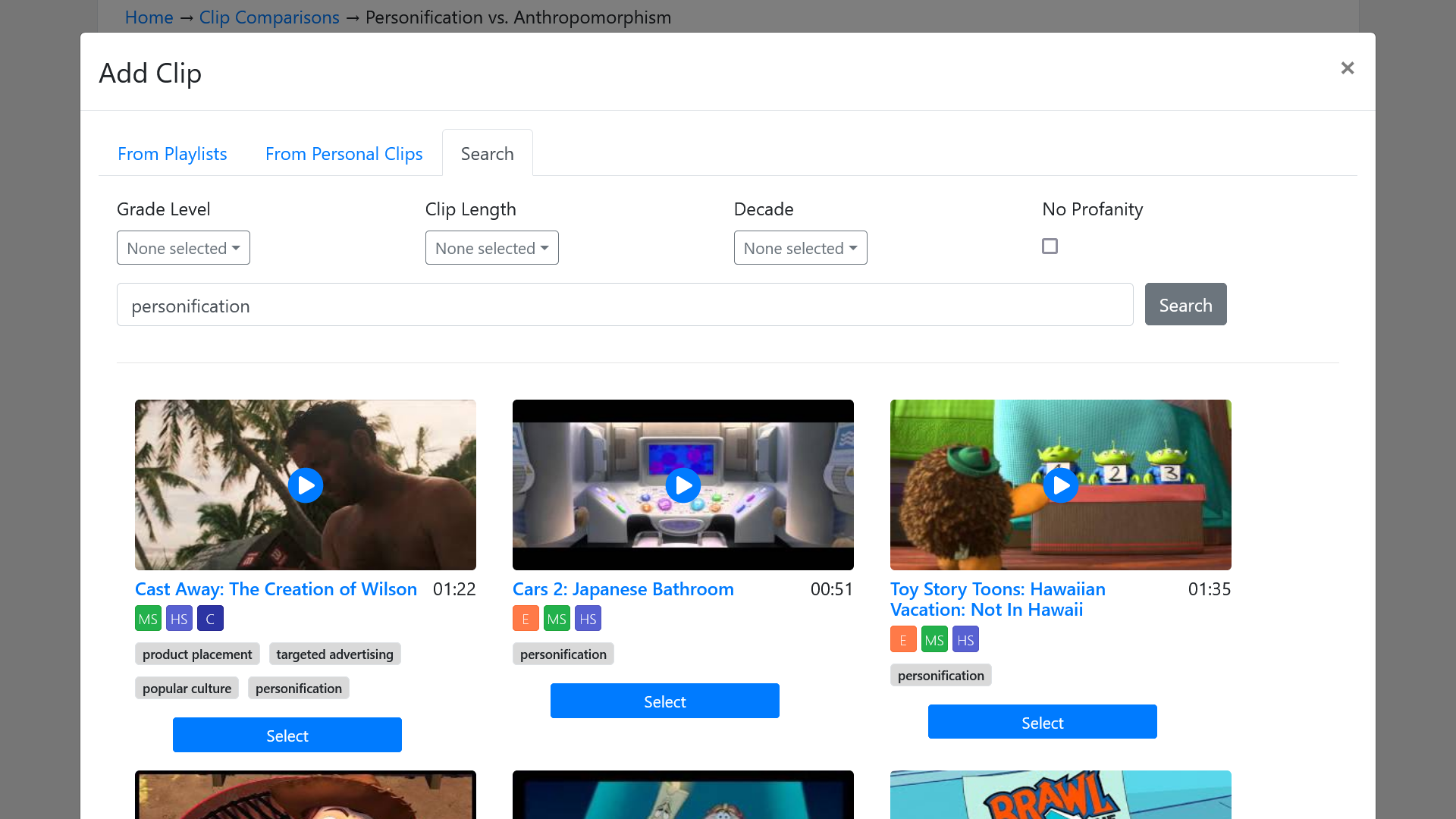Select the Cars 2: Japanese Bathroom clip

coord(665,701)
